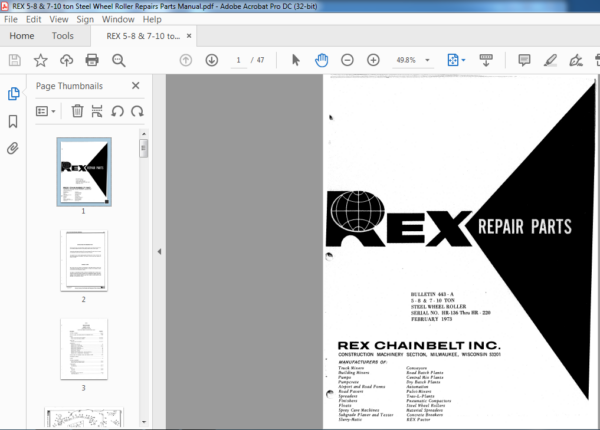Zoom in with the plus button
Viewport: 600px width, 430px height.
[x=373, y=60]
